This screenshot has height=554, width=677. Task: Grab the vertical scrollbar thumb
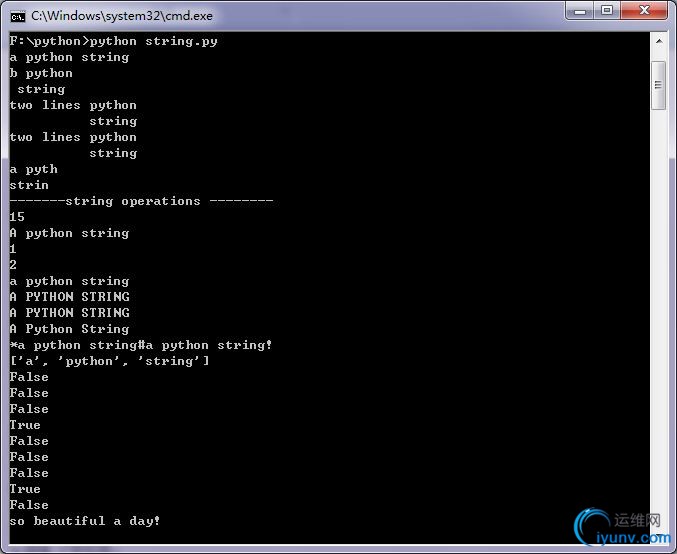click(658, 85)
